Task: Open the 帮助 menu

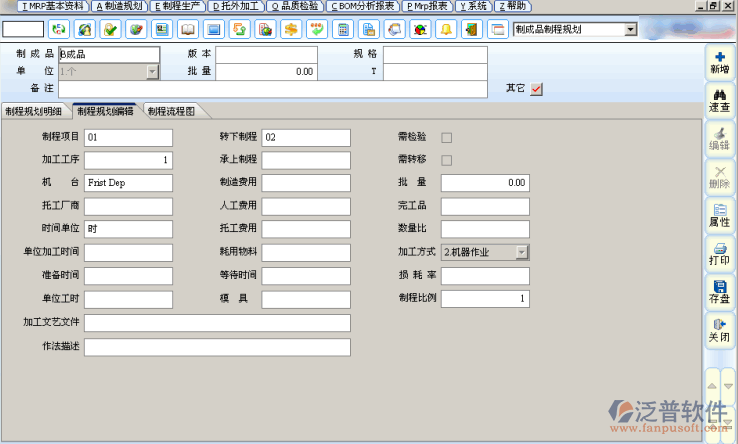Action: pos(512,6)
